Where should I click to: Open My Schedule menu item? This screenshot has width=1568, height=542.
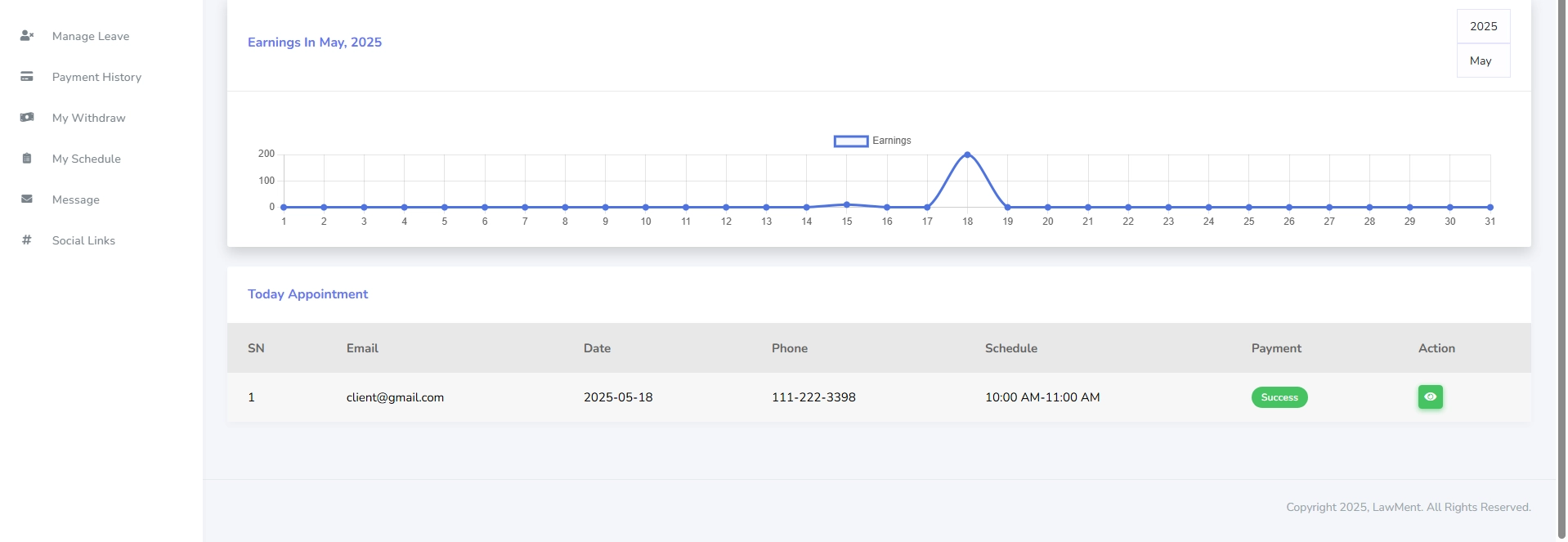pyautogui.click(x=87, y=159)
